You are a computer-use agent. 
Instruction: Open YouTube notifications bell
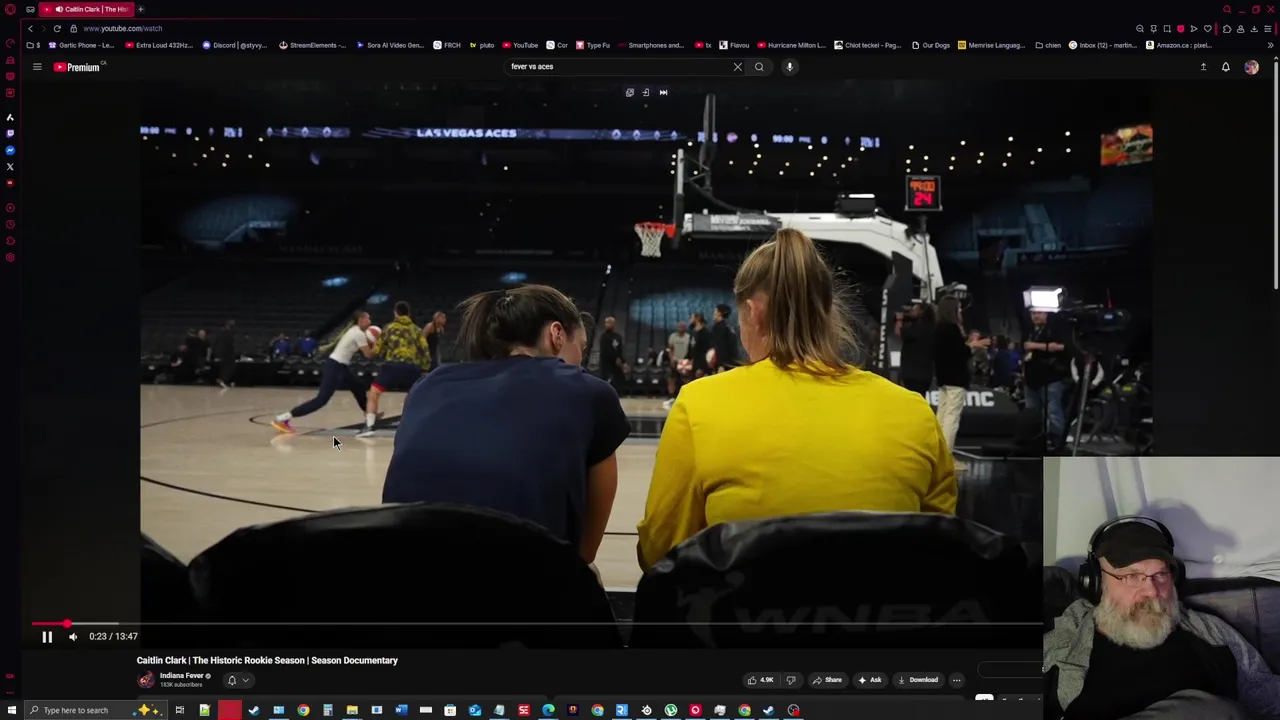(1225, 67)
